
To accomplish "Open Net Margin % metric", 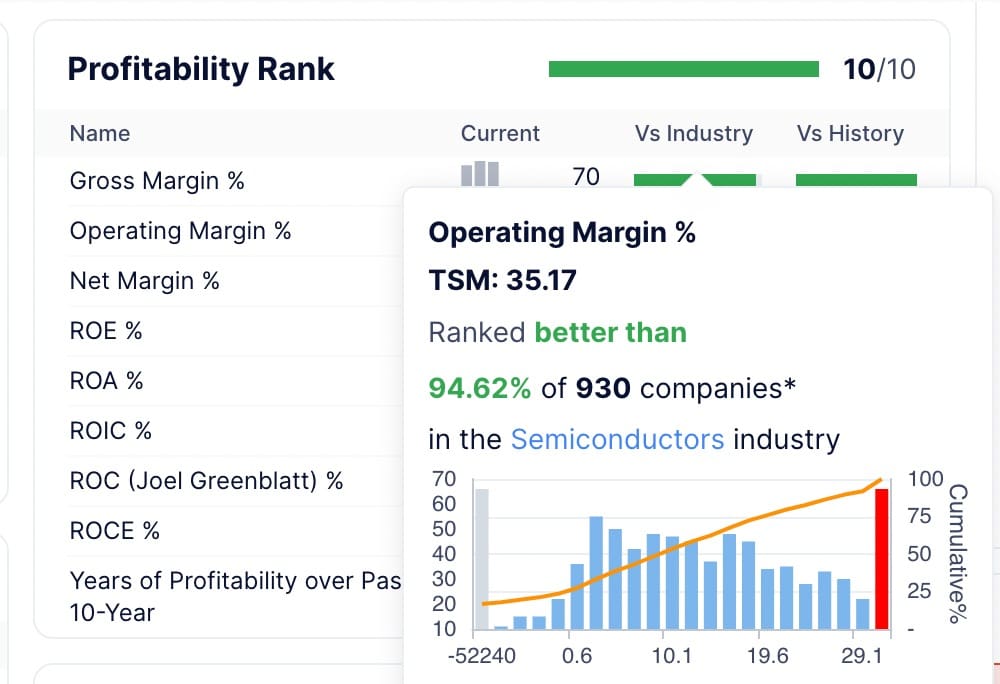I will tap(144, 280).
